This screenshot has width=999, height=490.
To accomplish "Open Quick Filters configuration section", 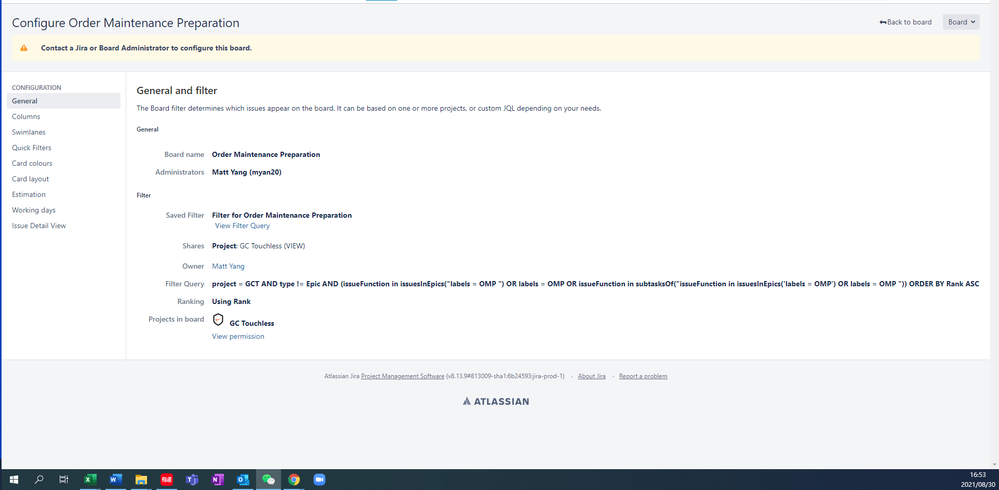I will (32, 148).
